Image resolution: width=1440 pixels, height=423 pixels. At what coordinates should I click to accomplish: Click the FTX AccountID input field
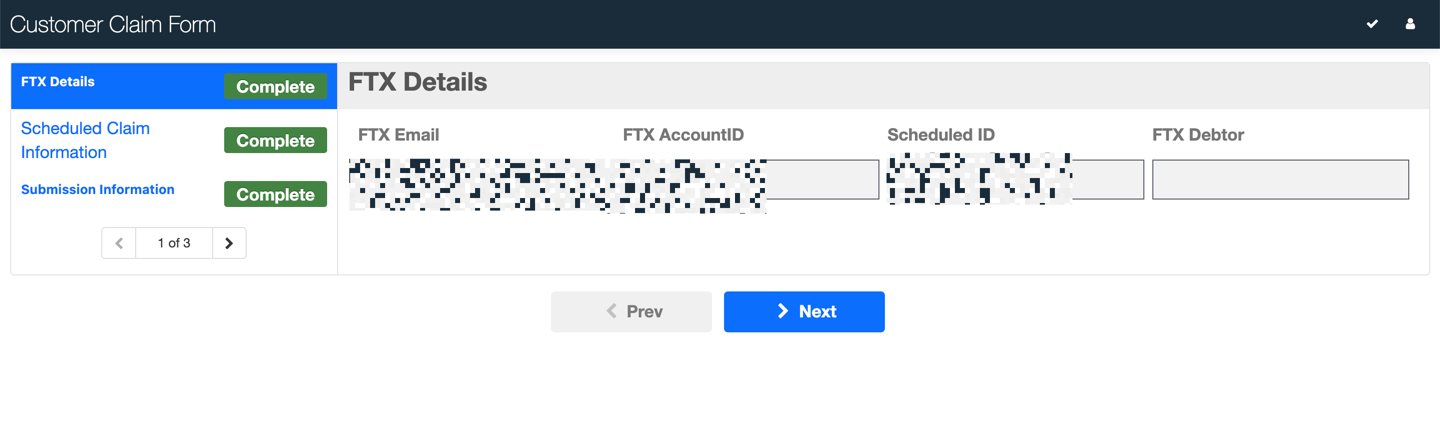(751, 180)
